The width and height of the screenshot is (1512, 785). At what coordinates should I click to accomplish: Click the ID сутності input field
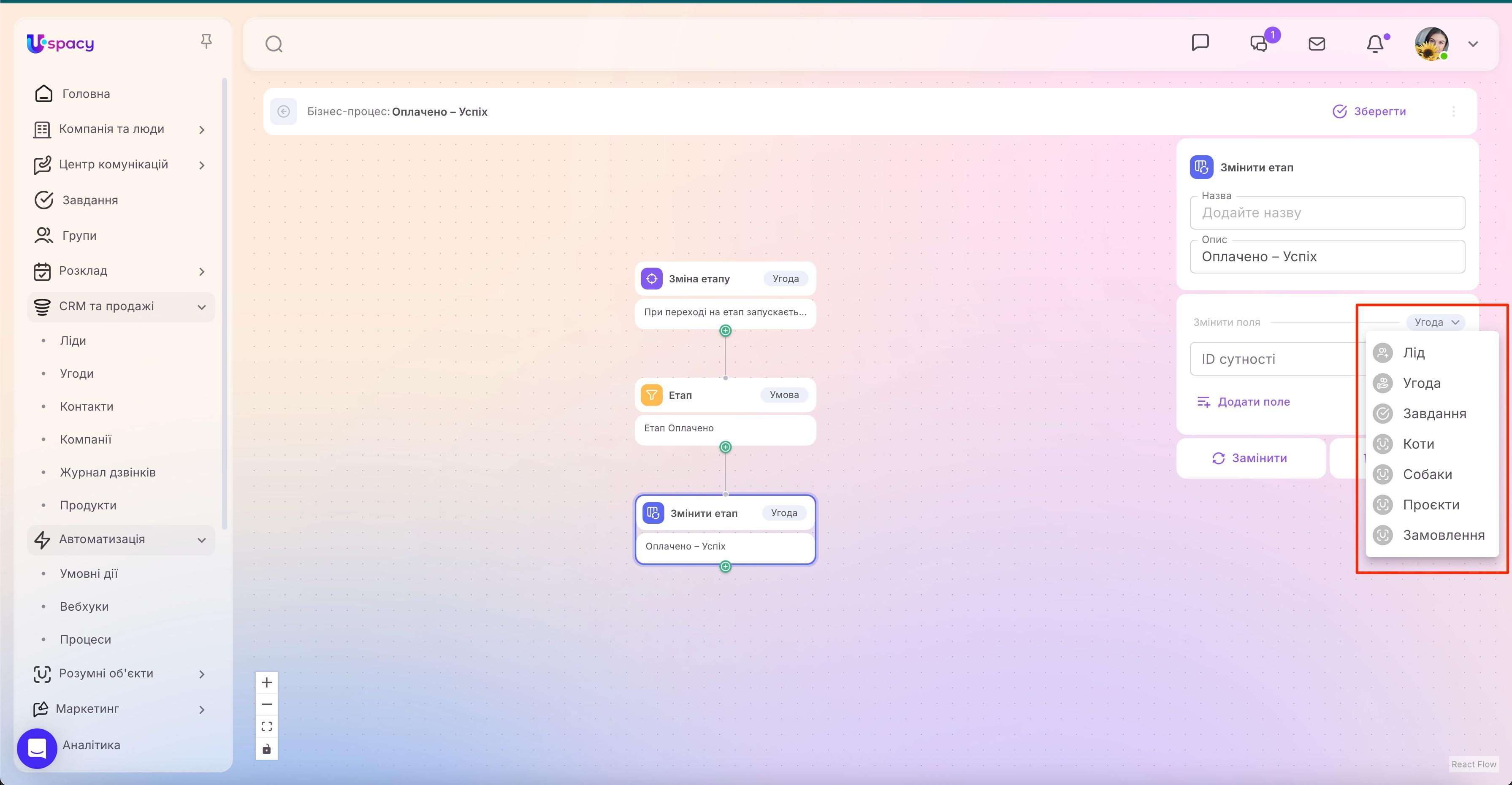tap(1262, 358)
